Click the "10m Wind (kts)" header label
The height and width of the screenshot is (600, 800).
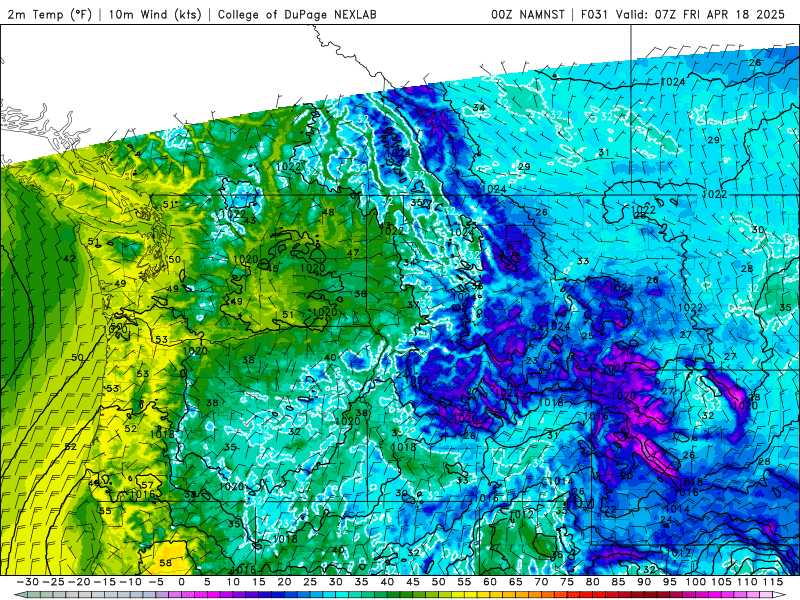click(x=155, y=14)
